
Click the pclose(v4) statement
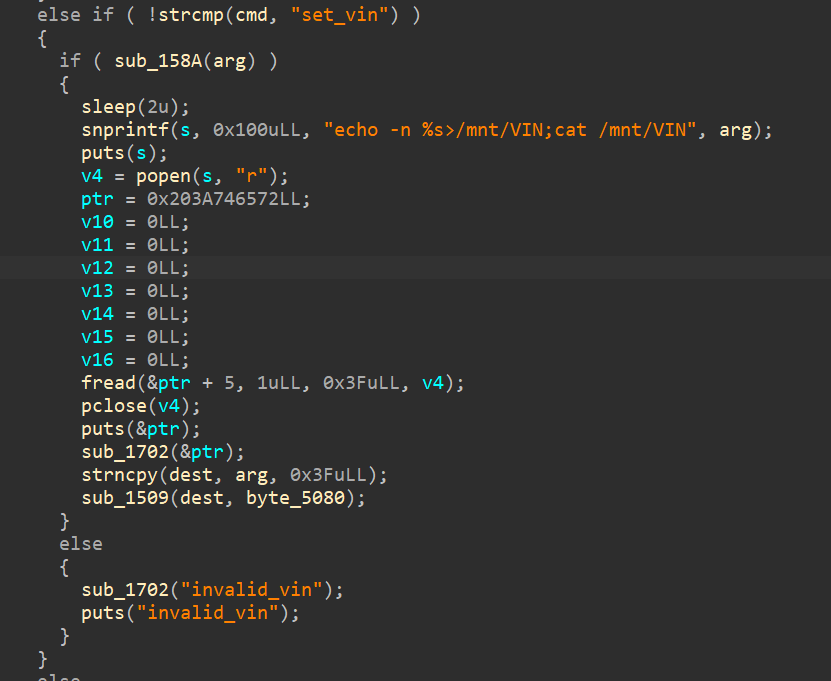coord(141,406)
